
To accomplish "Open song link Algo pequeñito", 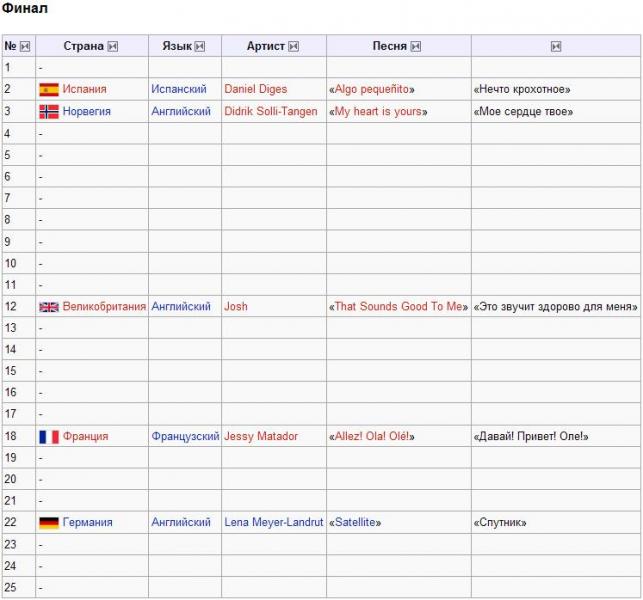I will pyautogui.click(x=372, y=89).
